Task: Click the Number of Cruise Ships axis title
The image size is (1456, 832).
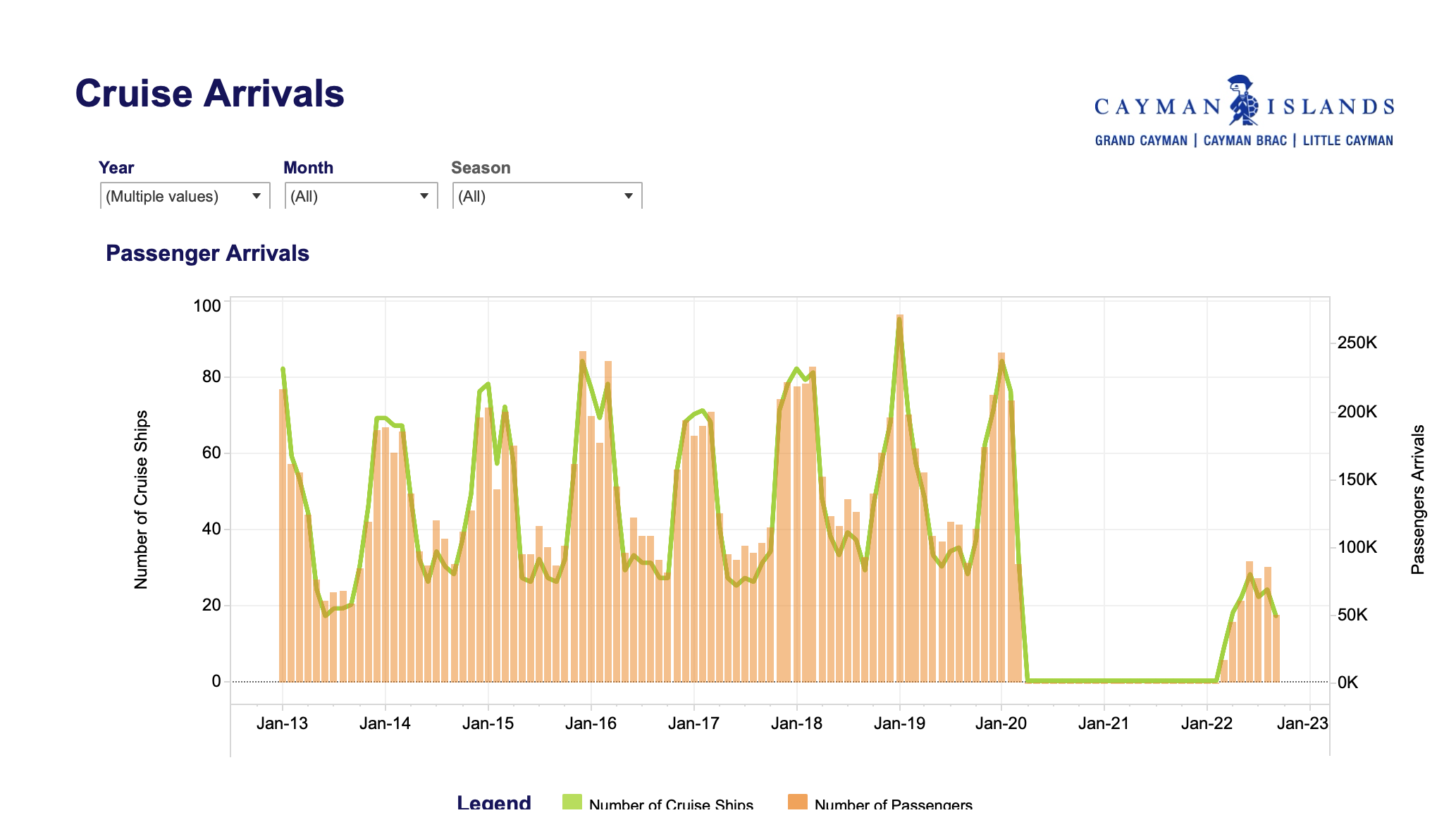Action: [141, 499]
